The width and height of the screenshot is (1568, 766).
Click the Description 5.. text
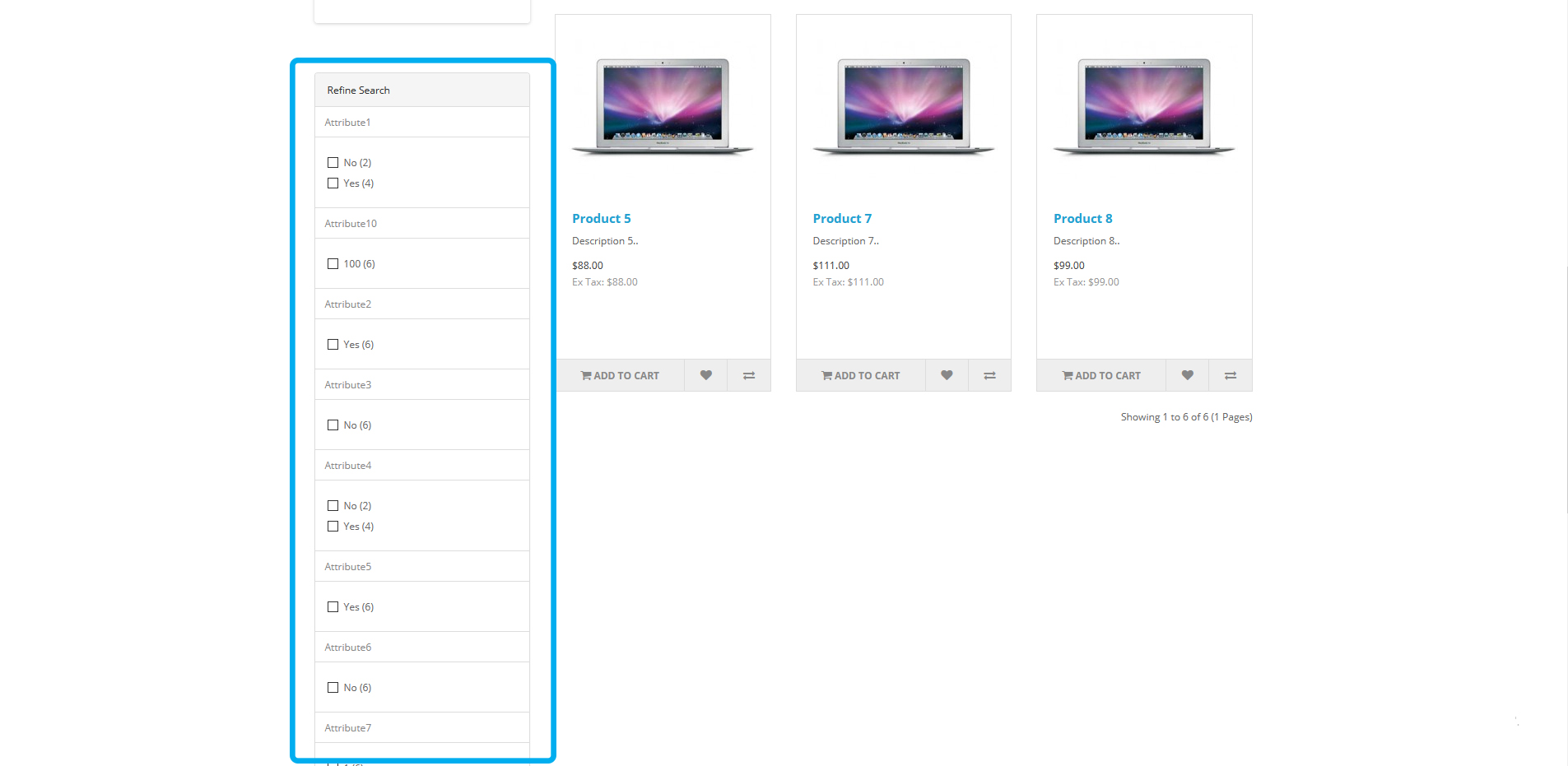pyautogui.click(x=605, y=241)
